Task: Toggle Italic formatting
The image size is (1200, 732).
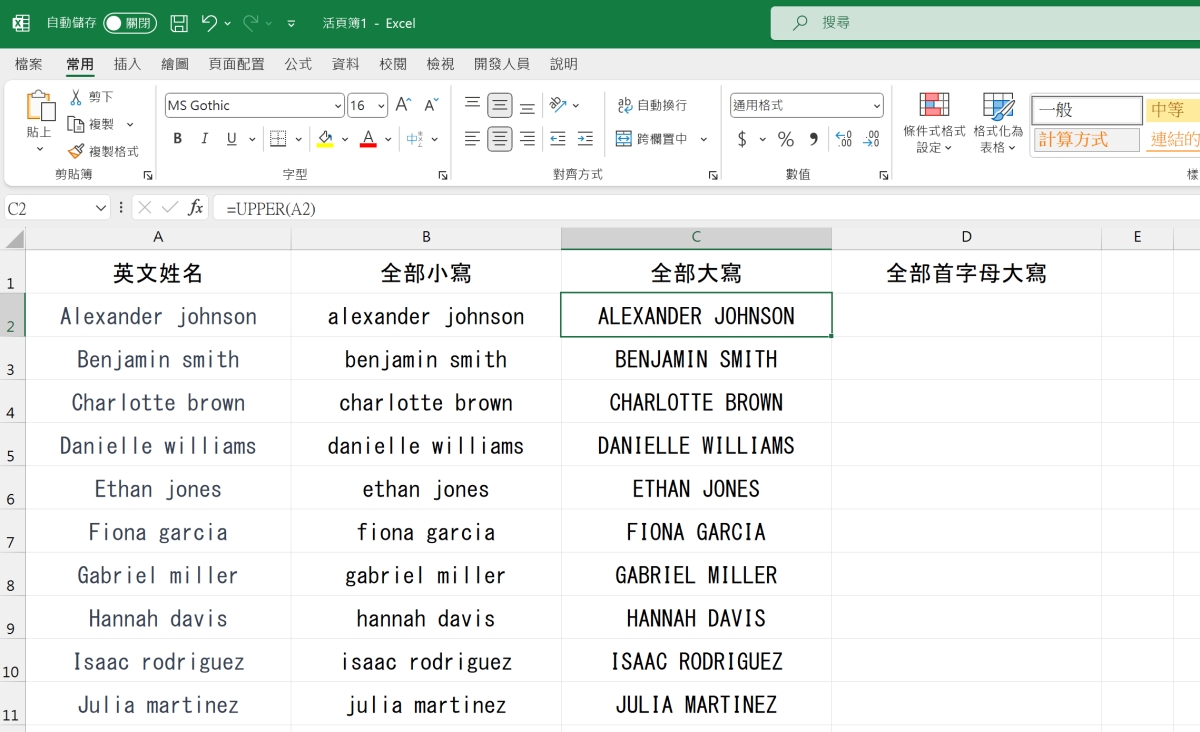Action: coord(205,139)
